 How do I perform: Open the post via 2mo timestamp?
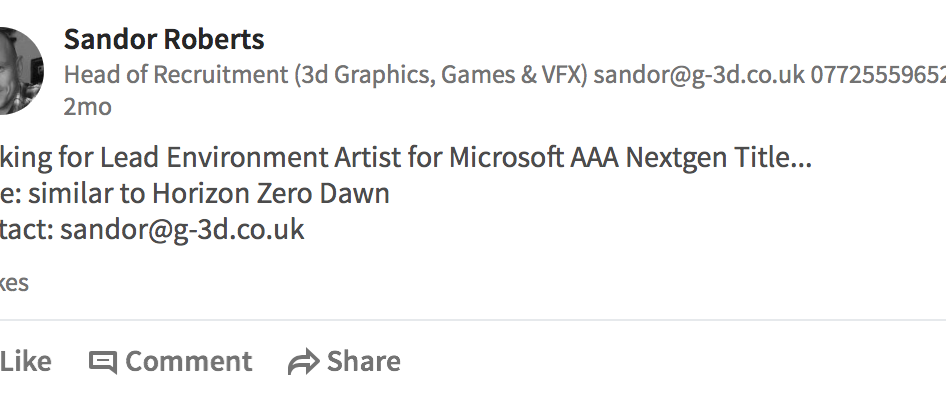(87, 107)
